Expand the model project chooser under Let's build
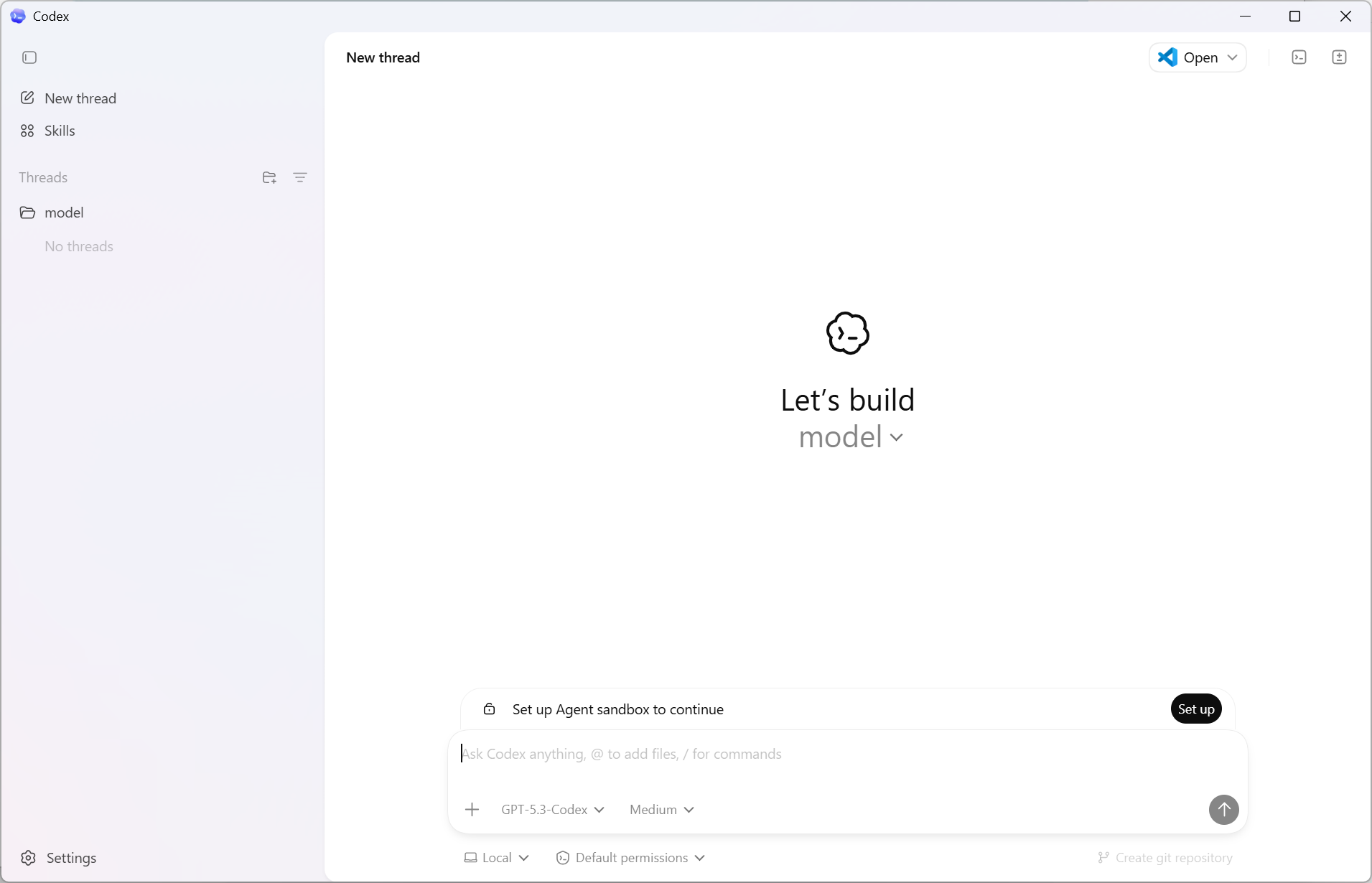The width and height of the screenshot is (1372, 883). coord(851,437)
